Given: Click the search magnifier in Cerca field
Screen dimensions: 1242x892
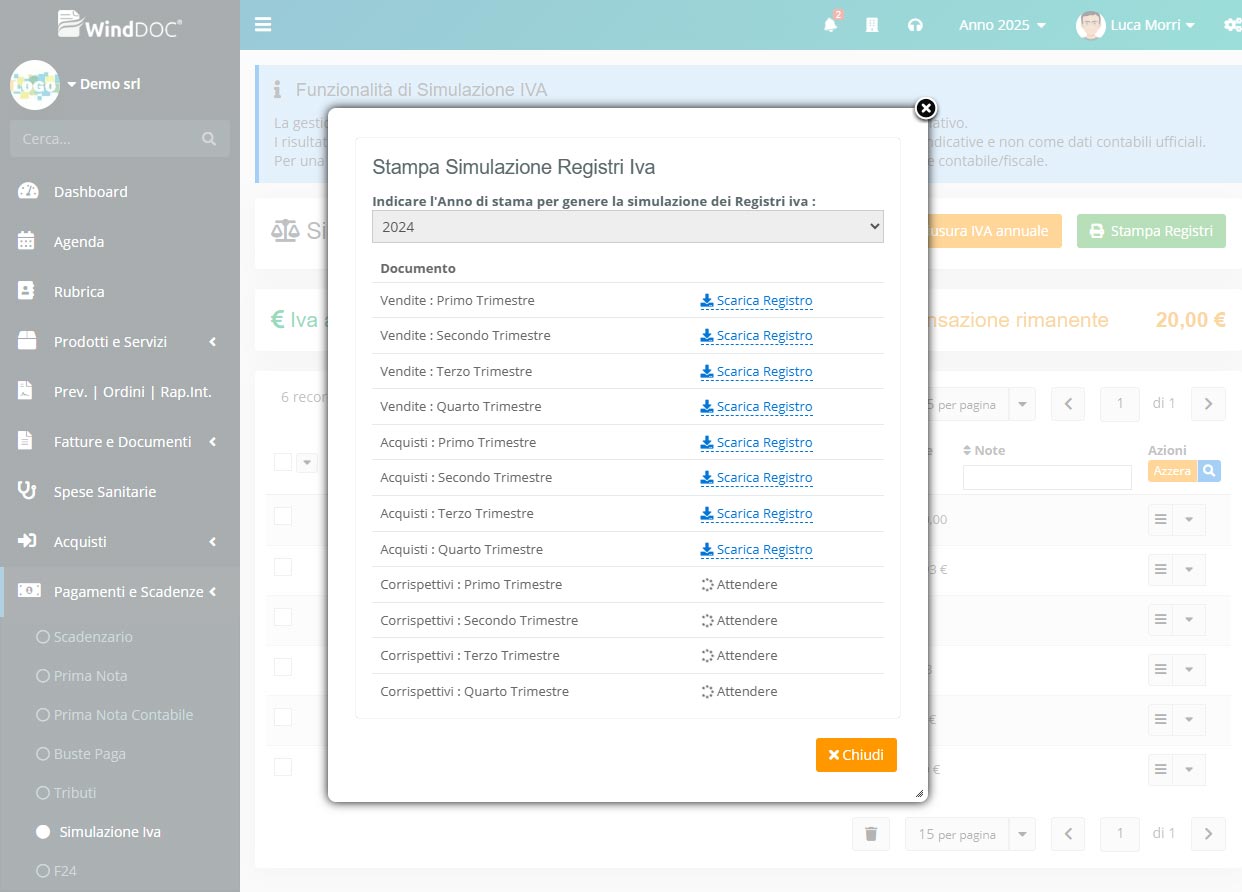Looking at the screenshot, I should pos(209,139).
